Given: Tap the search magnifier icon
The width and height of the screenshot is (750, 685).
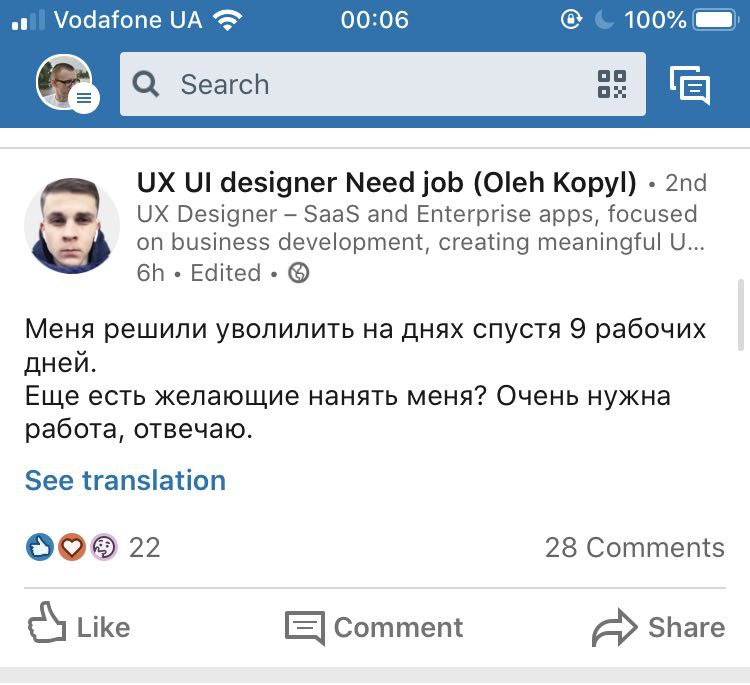Looking at the screenshot, I should click(x=145, y=85).
